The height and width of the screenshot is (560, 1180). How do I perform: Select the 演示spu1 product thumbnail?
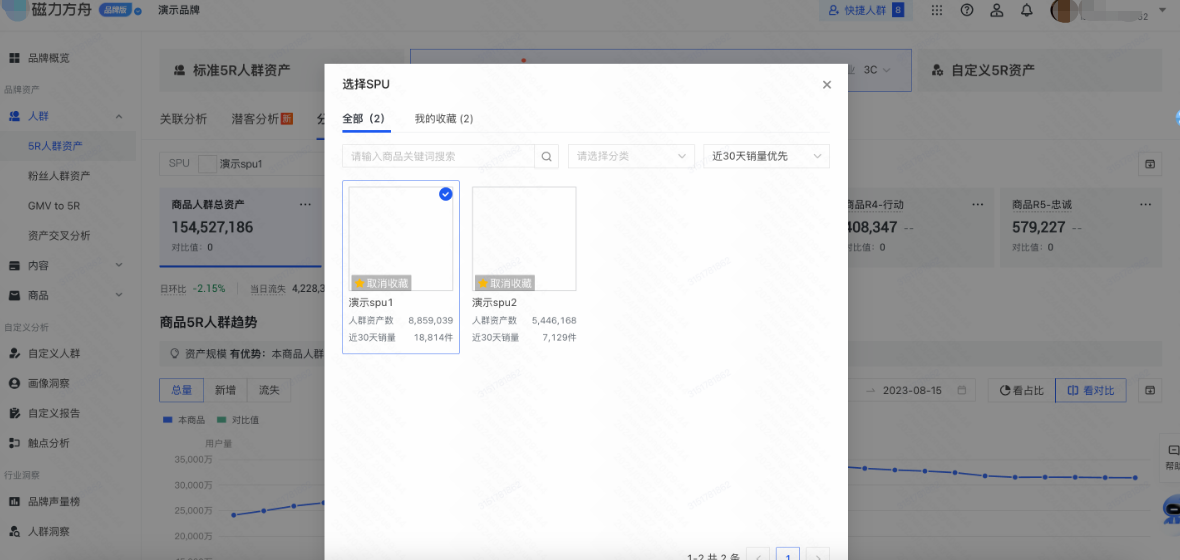tap(401, 239)
